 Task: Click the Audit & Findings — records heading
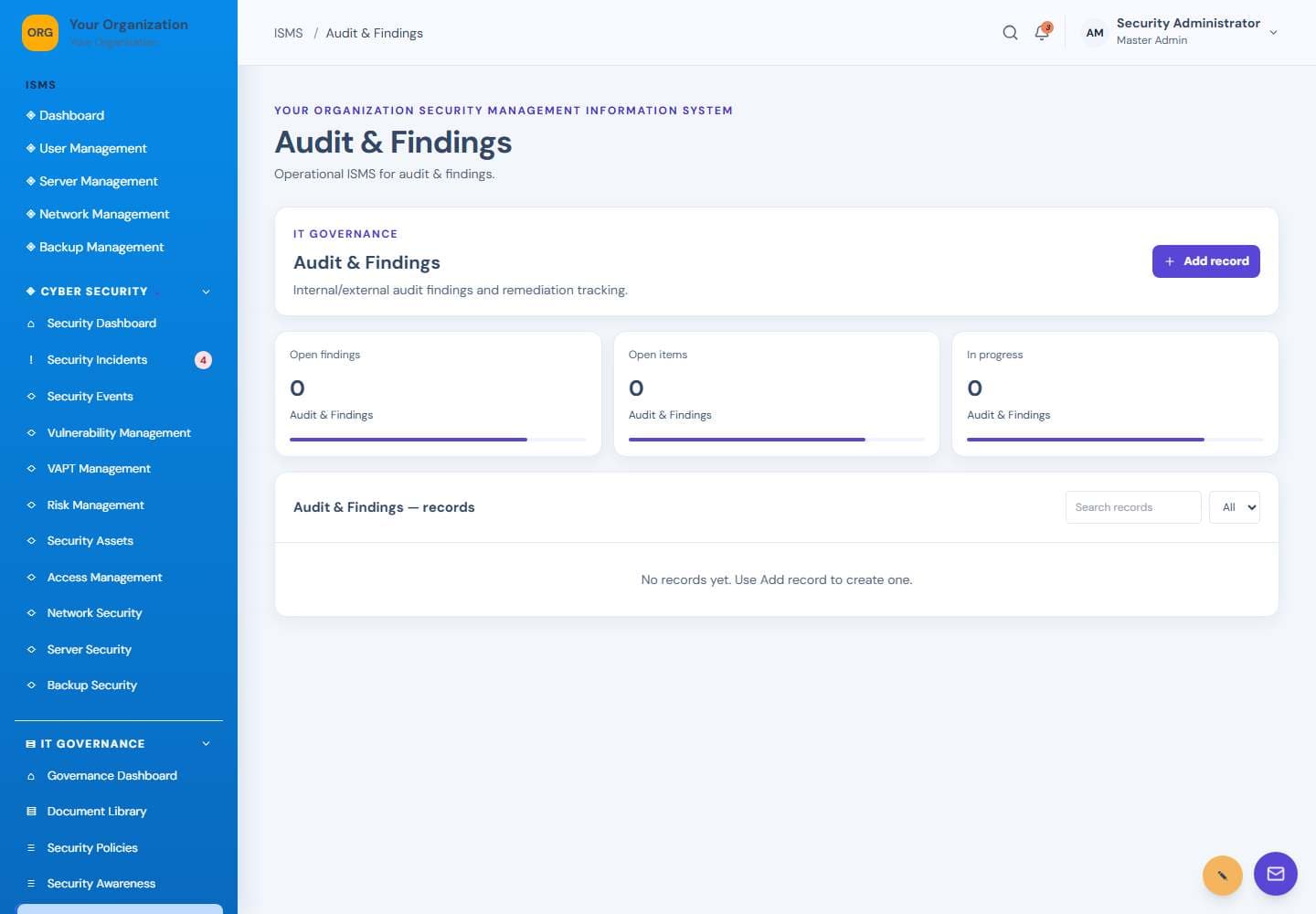[x=384, y=507]
